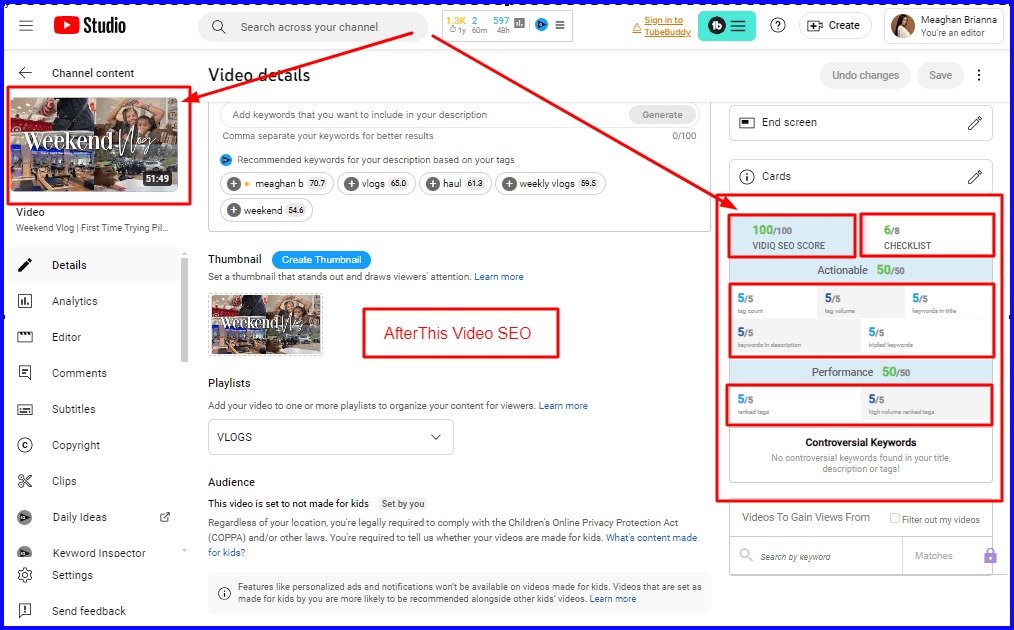Toggle Filter out my videos checkbox
This screenshot has width=1014, height=630.
pos(894,518)
